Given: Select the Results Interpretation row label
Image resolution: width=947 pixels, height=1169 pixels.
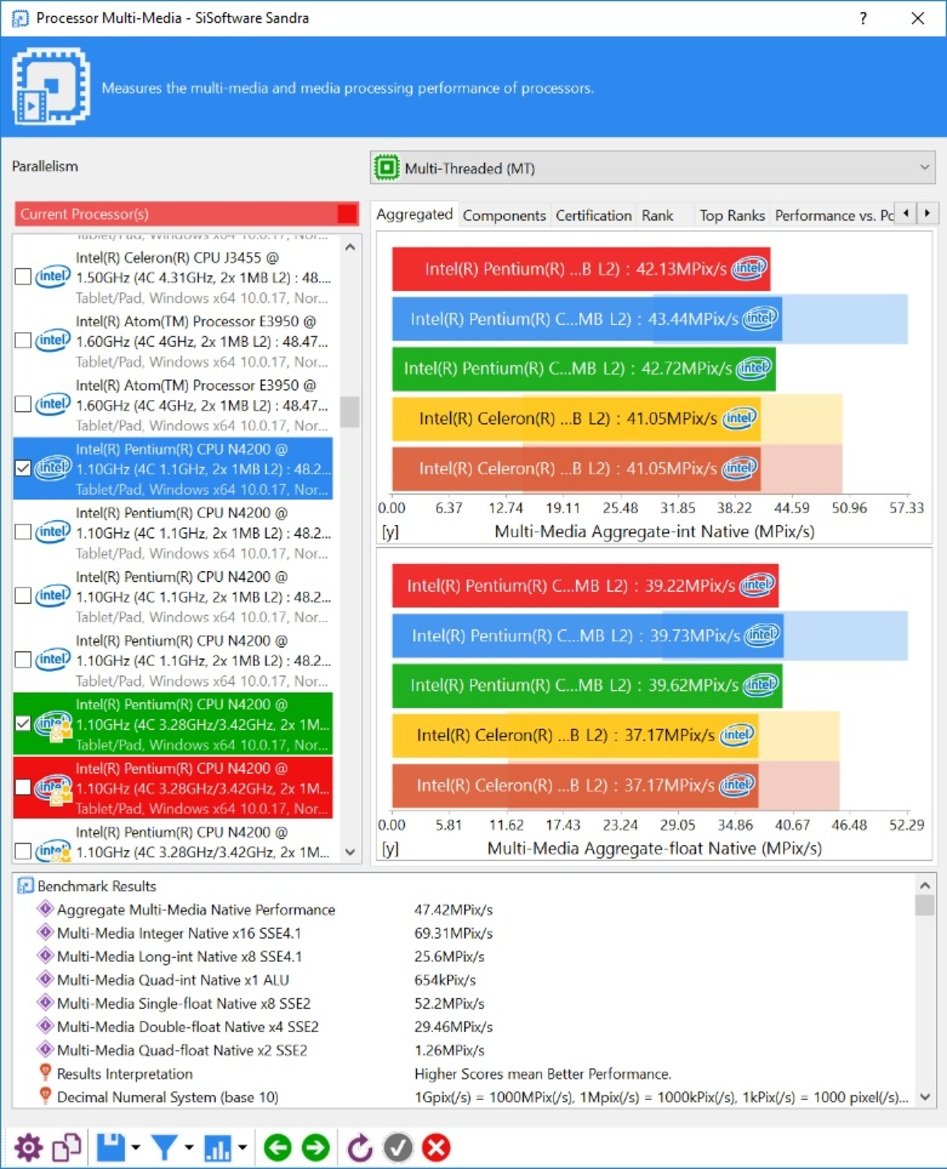Looking at the screenshot, I should tap(125, 1074).
